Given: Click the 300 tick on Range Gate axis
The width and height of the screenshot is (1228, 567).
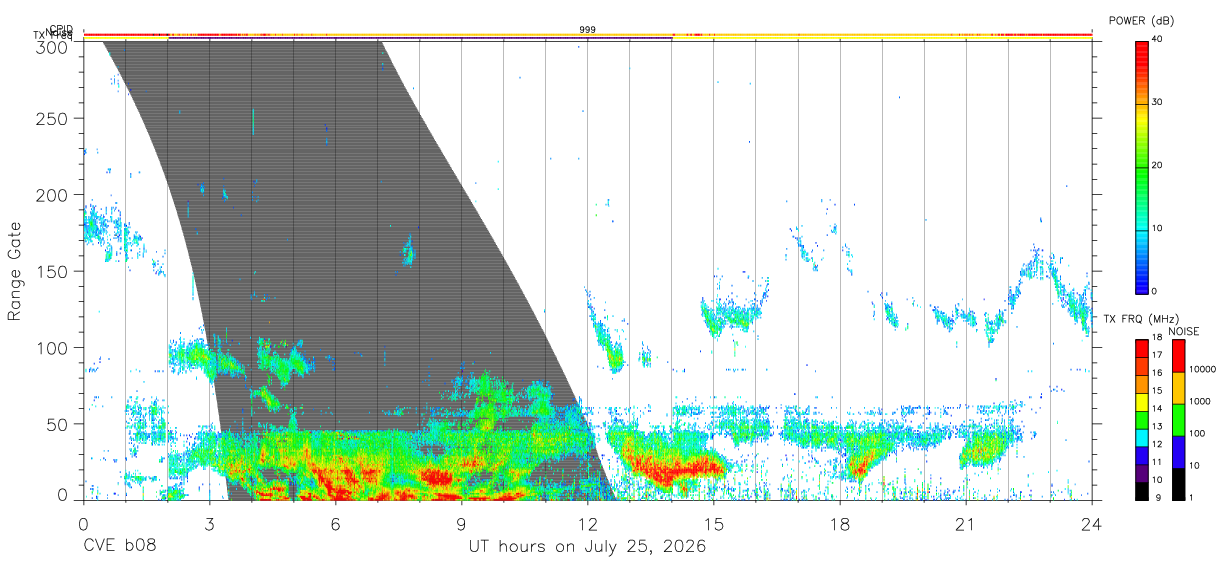Looking at the screenshot, I should 51,46.
